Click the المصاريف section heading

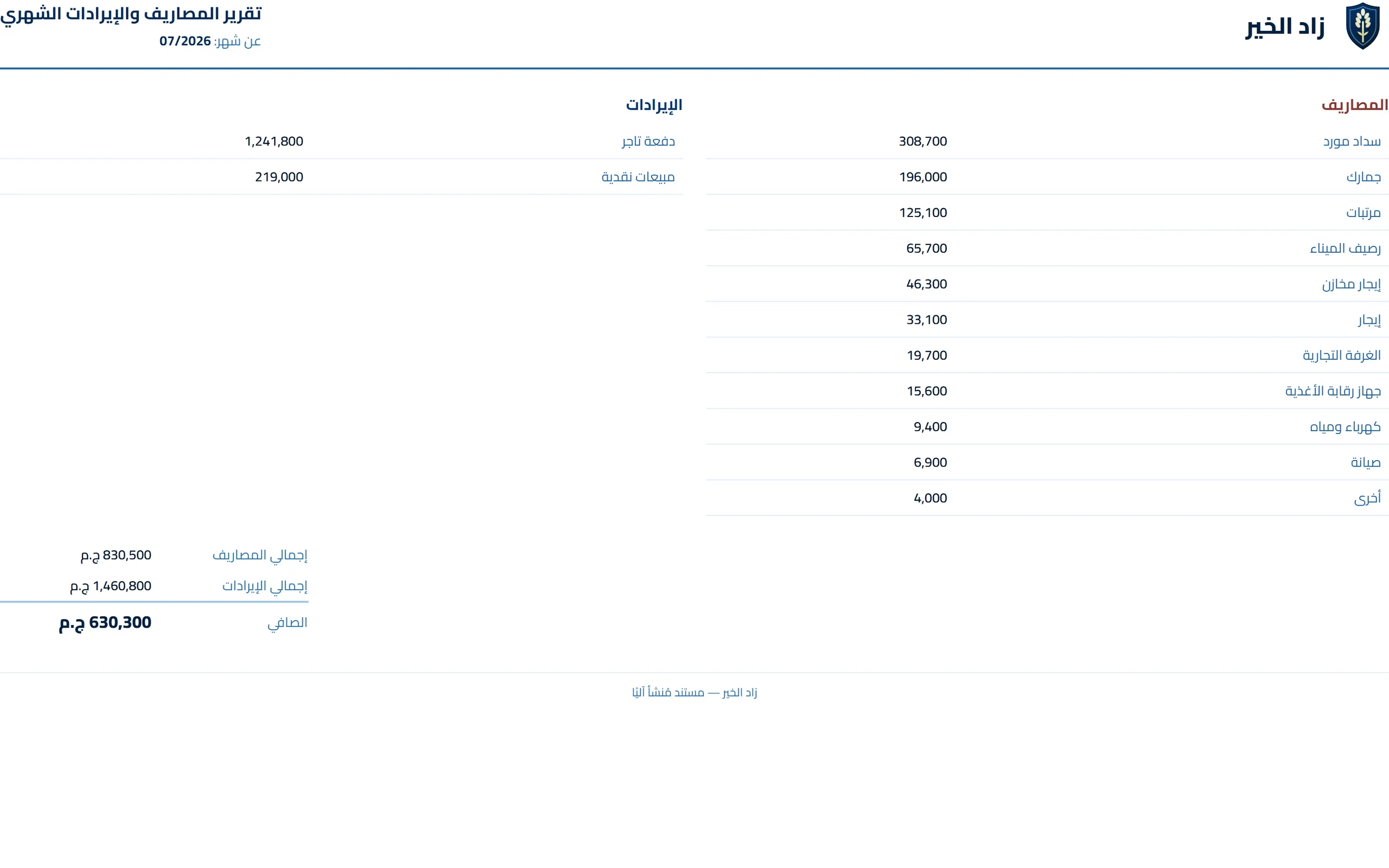pos(1355,105)
